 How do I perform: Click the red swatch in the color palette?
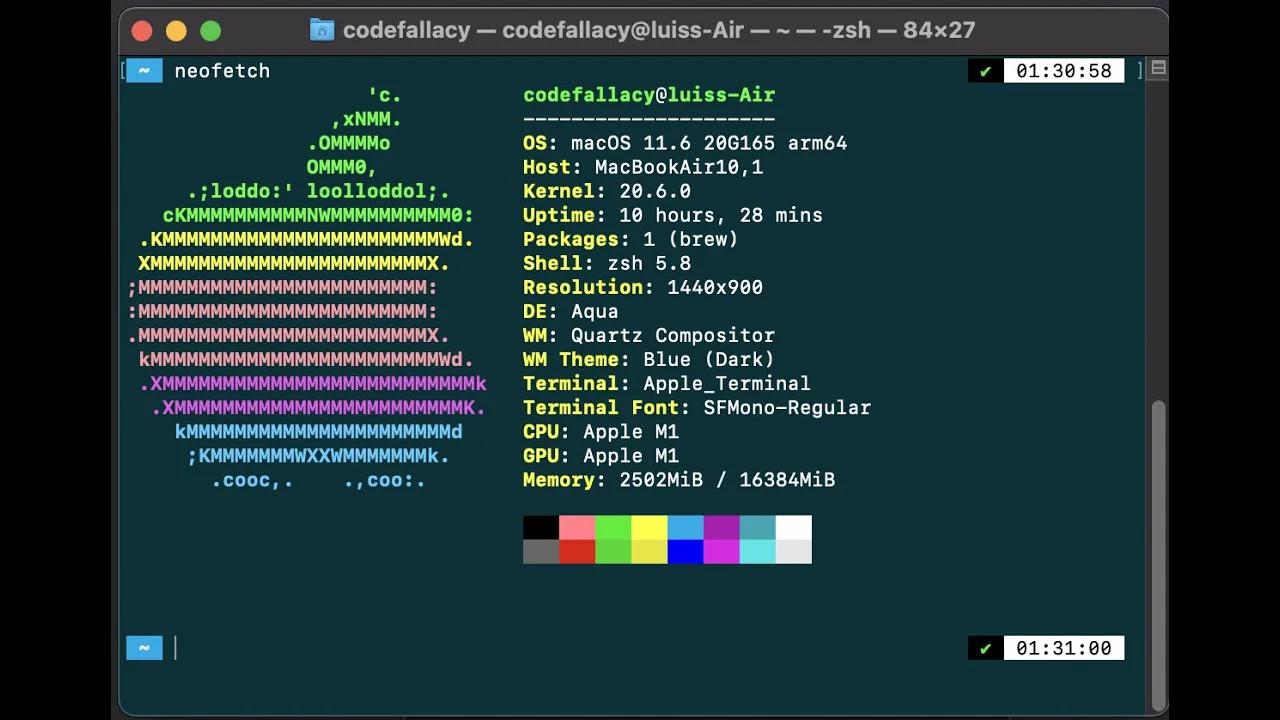pos(578,551)
